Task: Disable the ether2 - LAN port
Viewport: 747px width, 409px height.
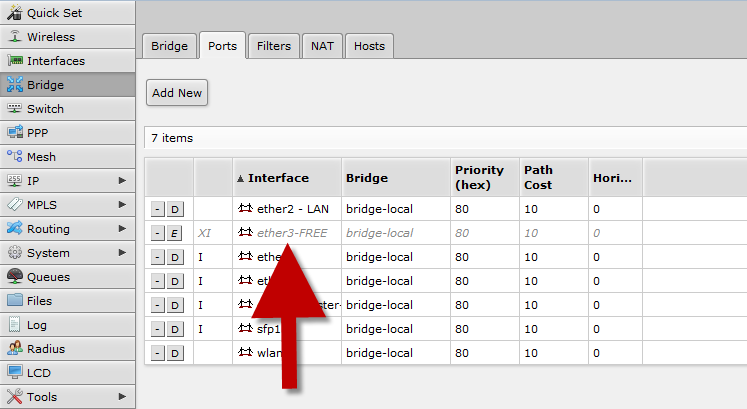Action: (175, 209)
